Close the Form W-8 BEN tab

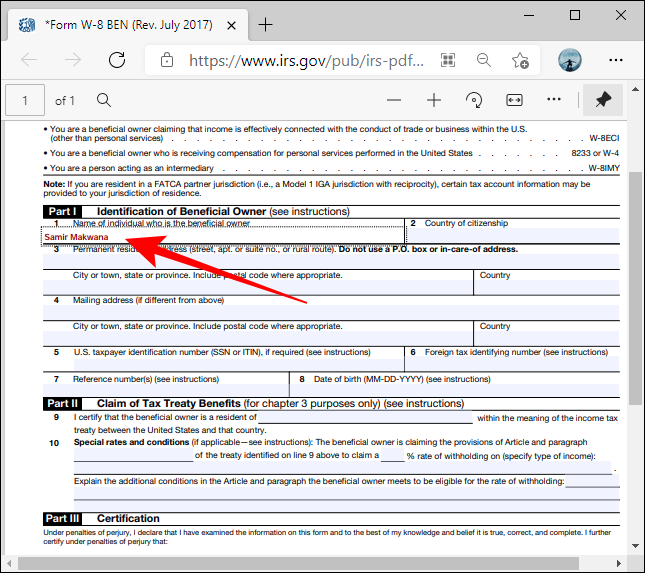pos(232,23)
